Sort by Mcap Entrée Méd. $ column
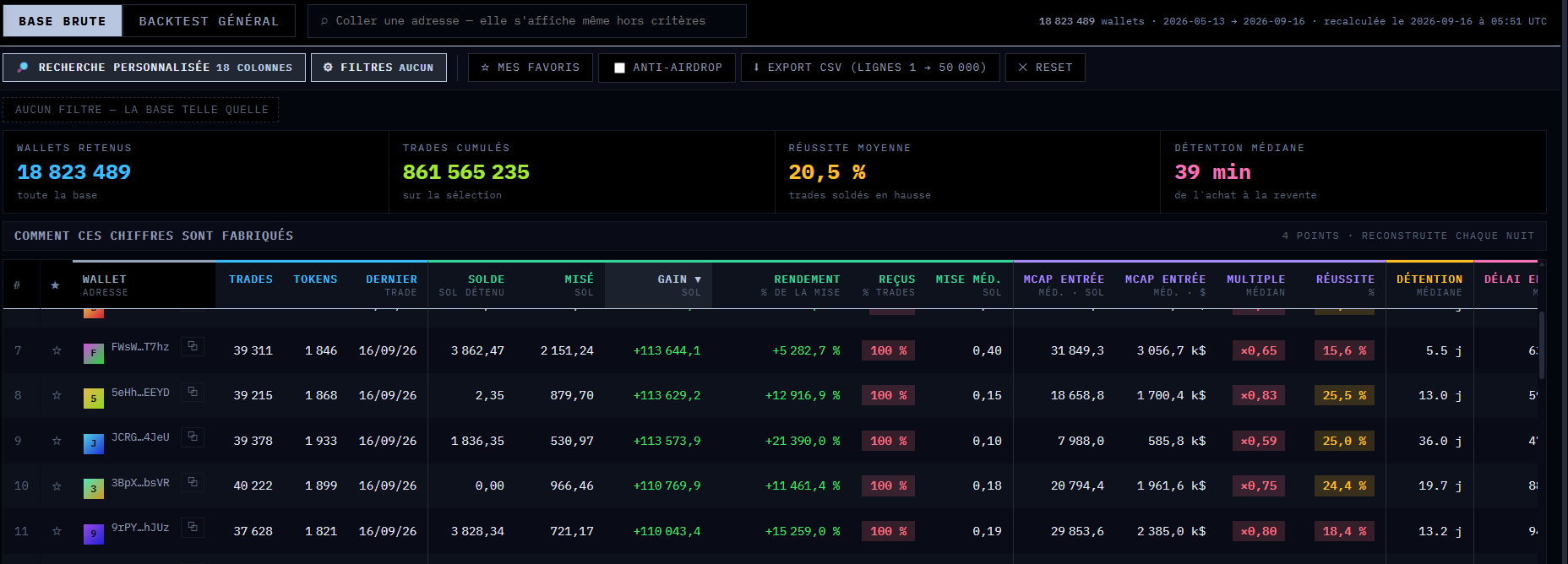Image resolution: width=1568 pixels, height=564 pixels. coord(1165,285)
